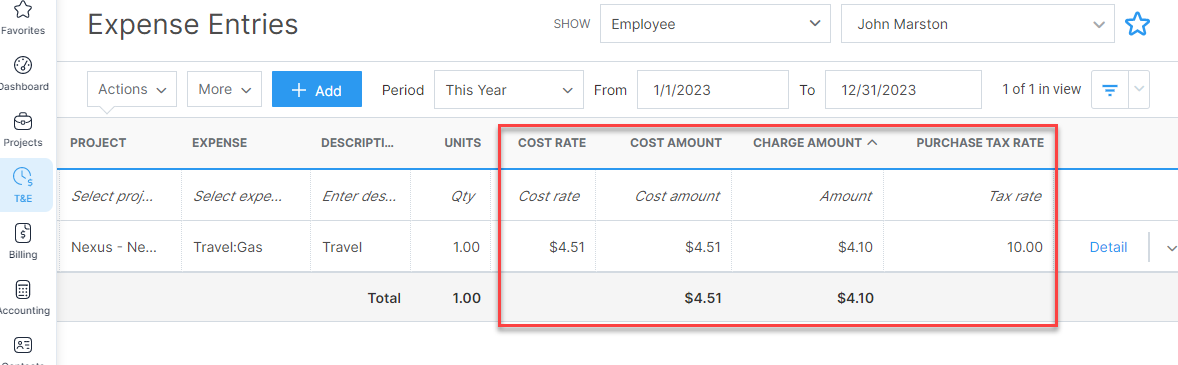1178x365 pixels.
Task: Select the Travel:Gas expense cell
Action: [x=245, y=246]
